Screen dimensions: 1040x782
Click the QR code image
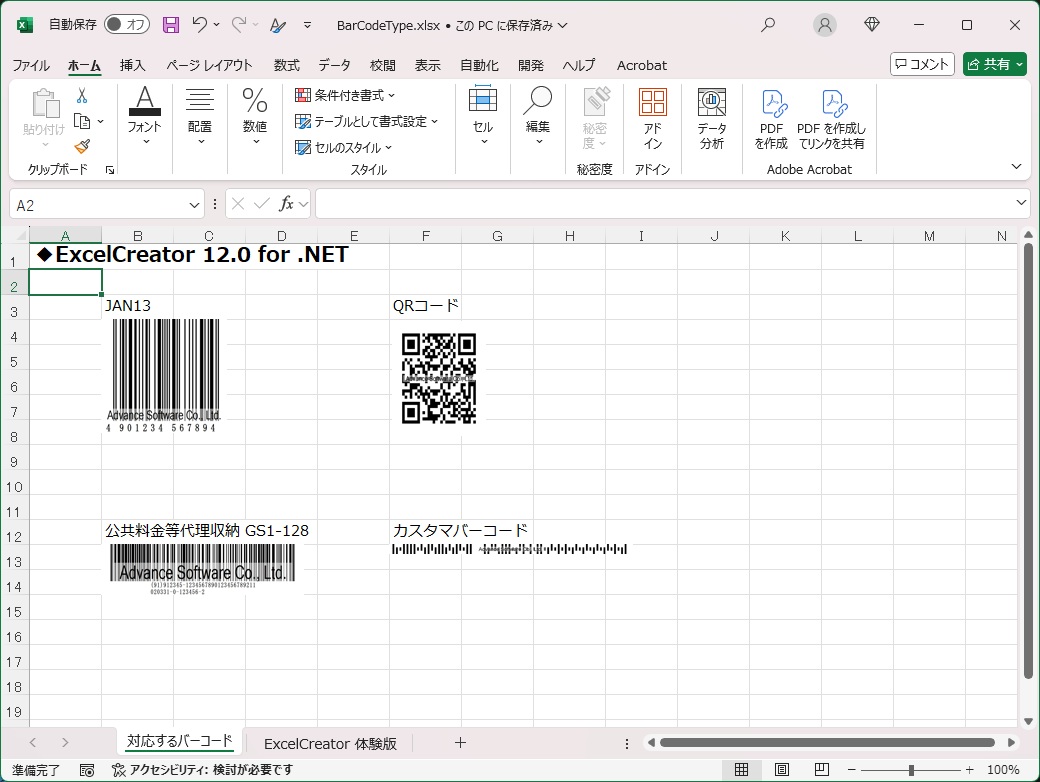439,378
